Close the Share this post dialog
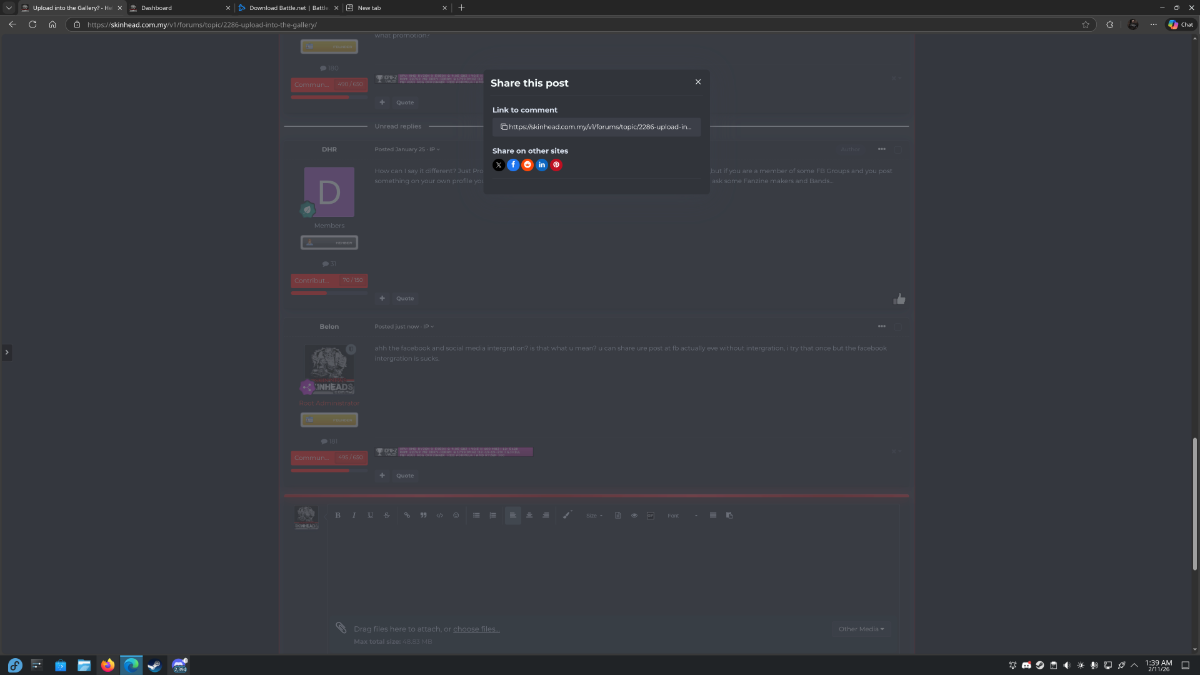 coord(698,82)
